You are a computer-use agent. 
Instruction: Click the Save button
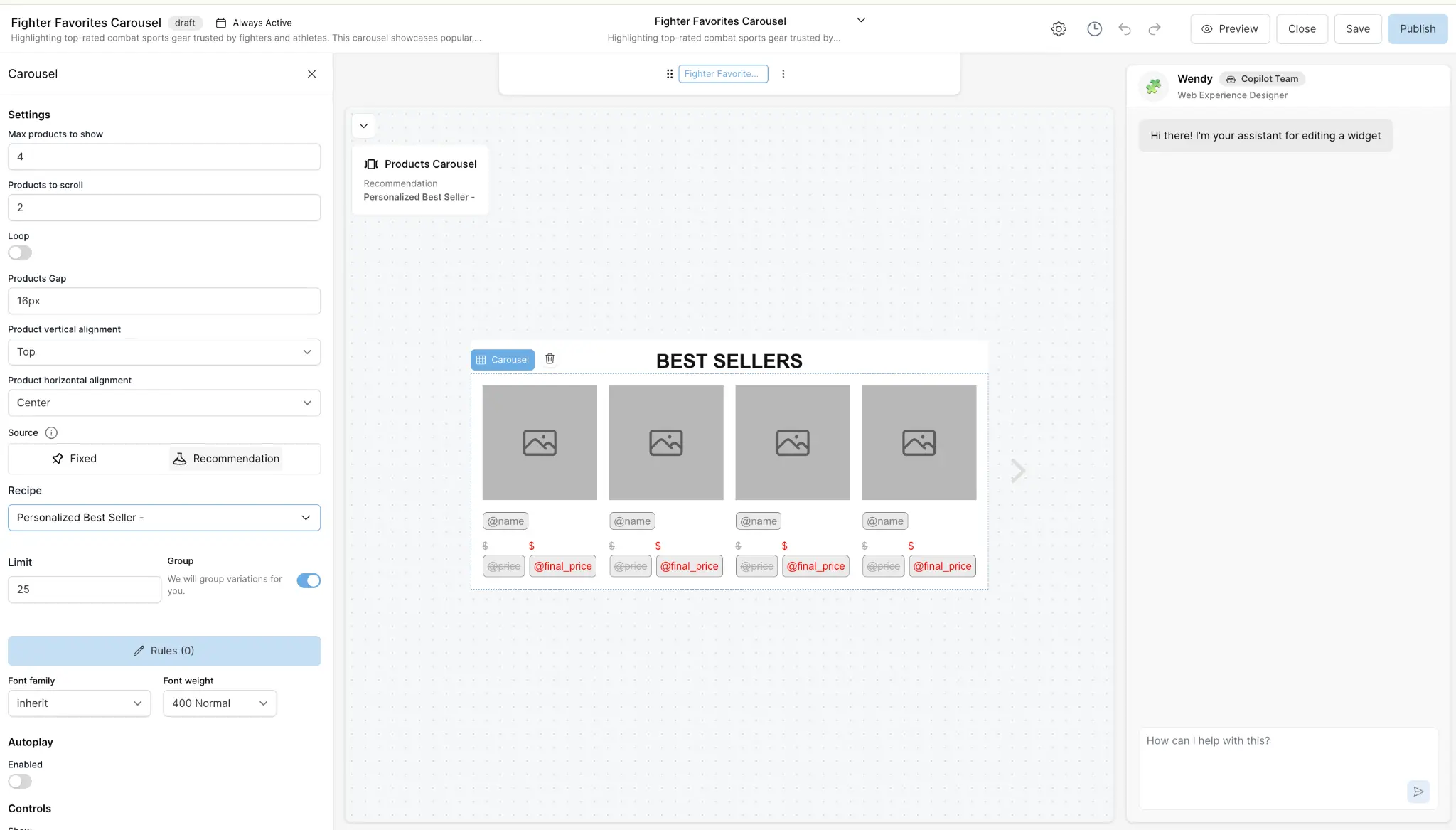[x=1357, y=29]
